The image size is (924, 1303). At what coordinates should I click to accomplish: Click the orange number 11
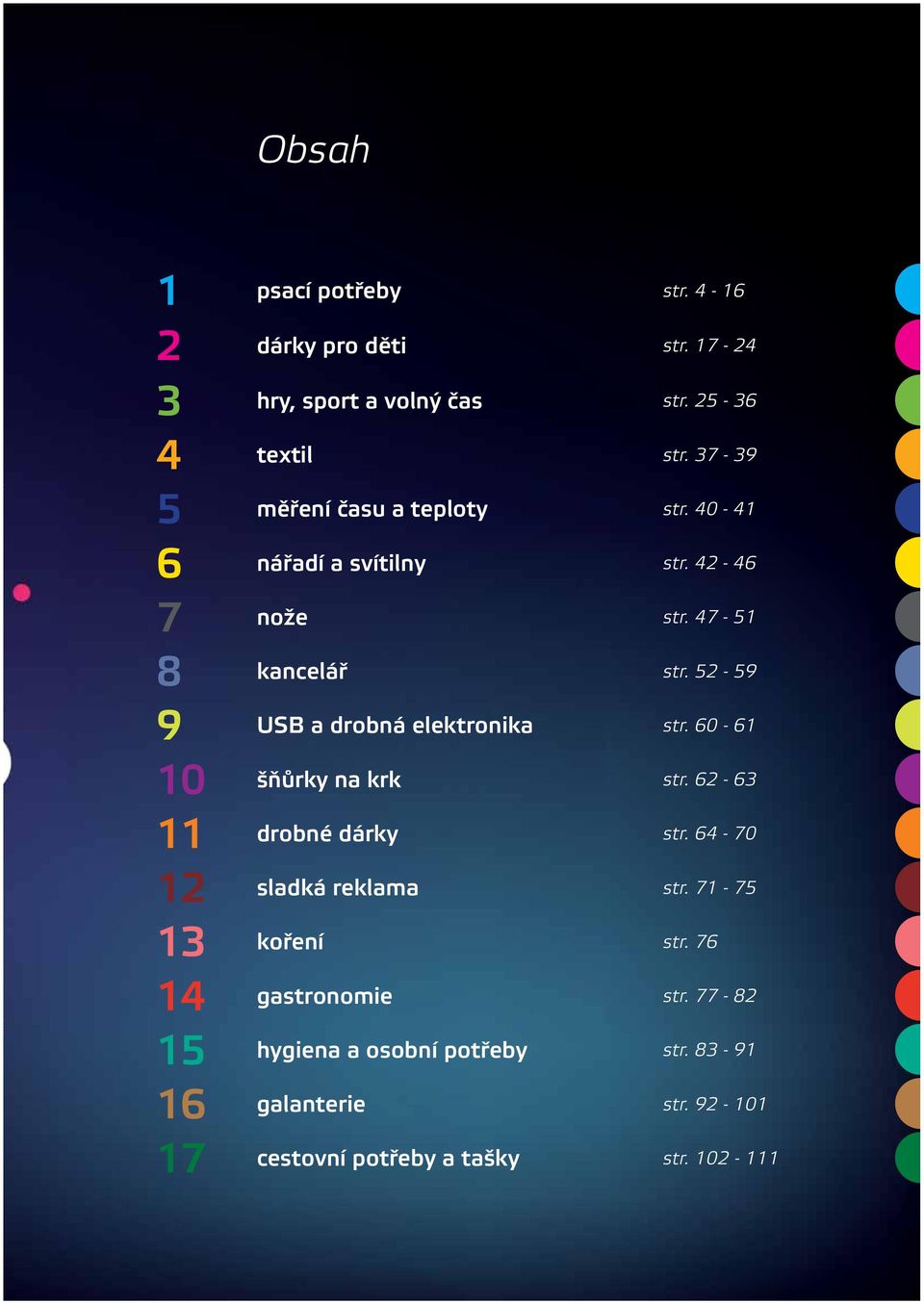click(180, 833)
